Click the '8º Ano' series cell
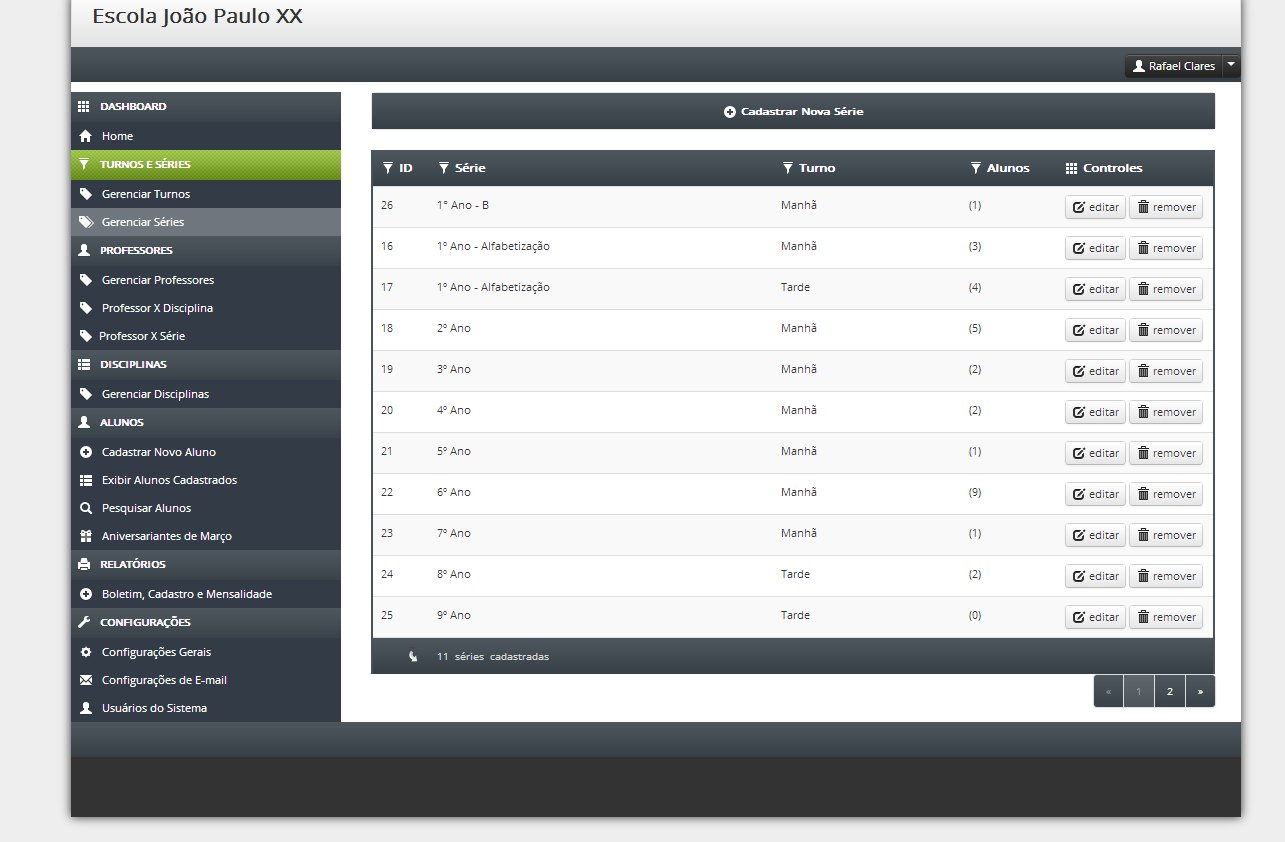 click(x=454, y=574)
